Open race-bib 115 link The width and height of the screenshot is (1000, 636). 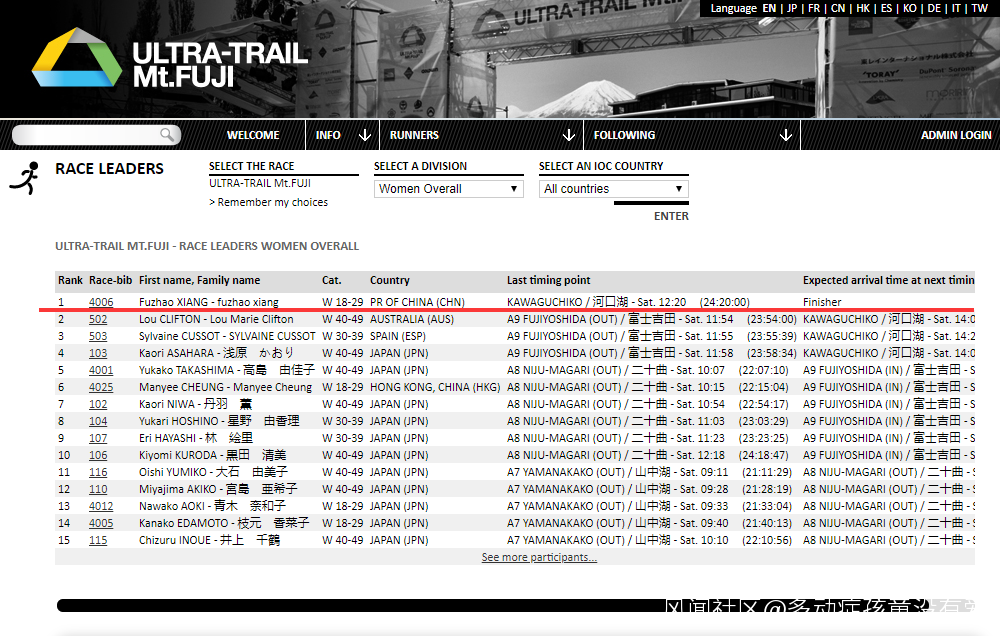pyautogui.click(x=98, y=540)
